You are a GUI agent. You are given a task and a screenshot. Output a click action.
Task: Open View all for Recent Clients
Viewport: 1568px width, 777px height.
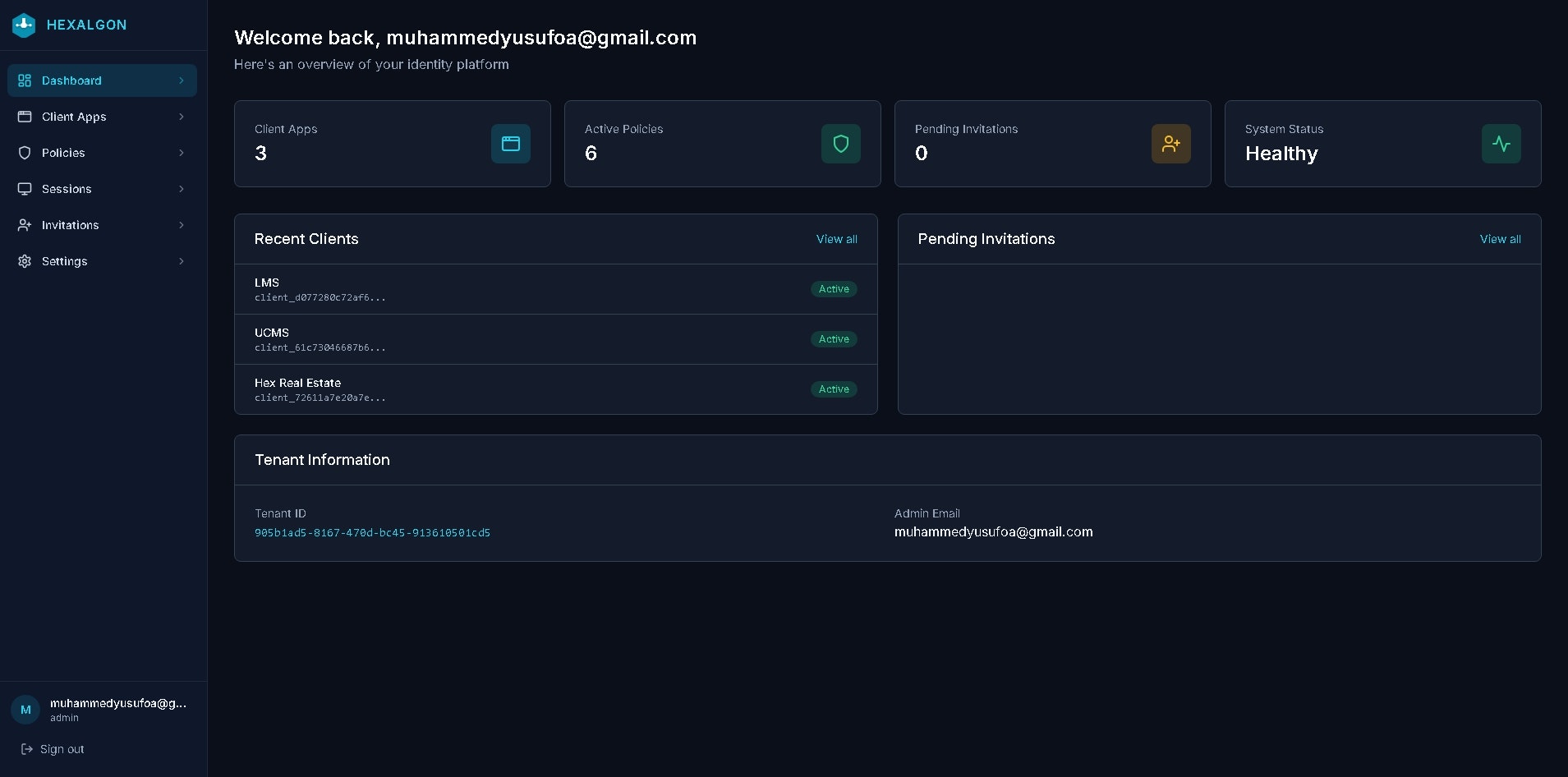pos(836,239)
